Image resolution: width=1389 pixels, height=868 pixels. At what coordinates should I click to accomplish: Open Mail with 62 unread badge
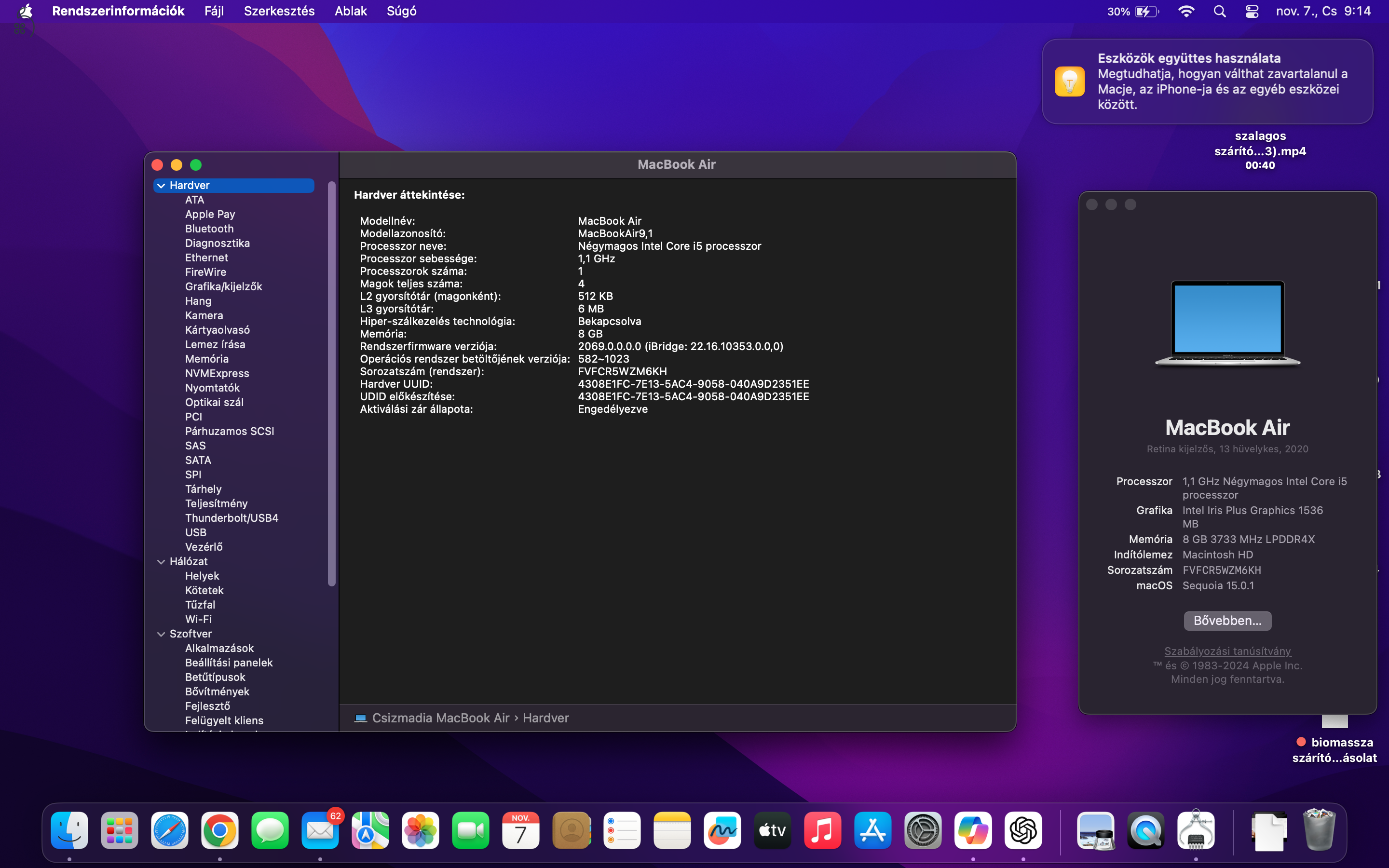(320, 830)
